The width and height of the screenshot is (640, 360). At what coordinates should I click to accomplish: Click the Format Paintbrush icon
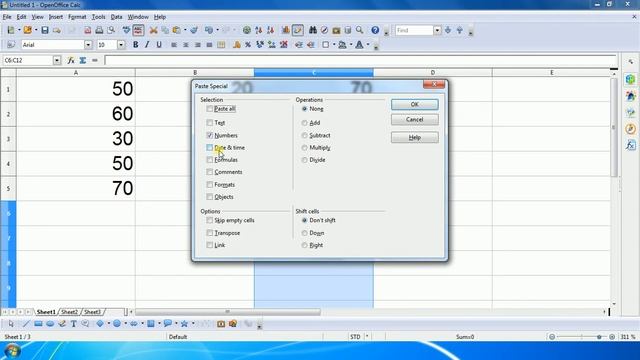pos(194,30)
